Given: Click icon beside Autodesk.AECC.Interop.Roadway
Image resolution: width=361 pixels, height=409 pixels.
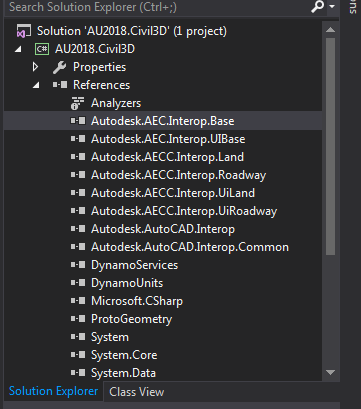Looking at the screenshot, I should pyautogui.click(x=78, y=175).
